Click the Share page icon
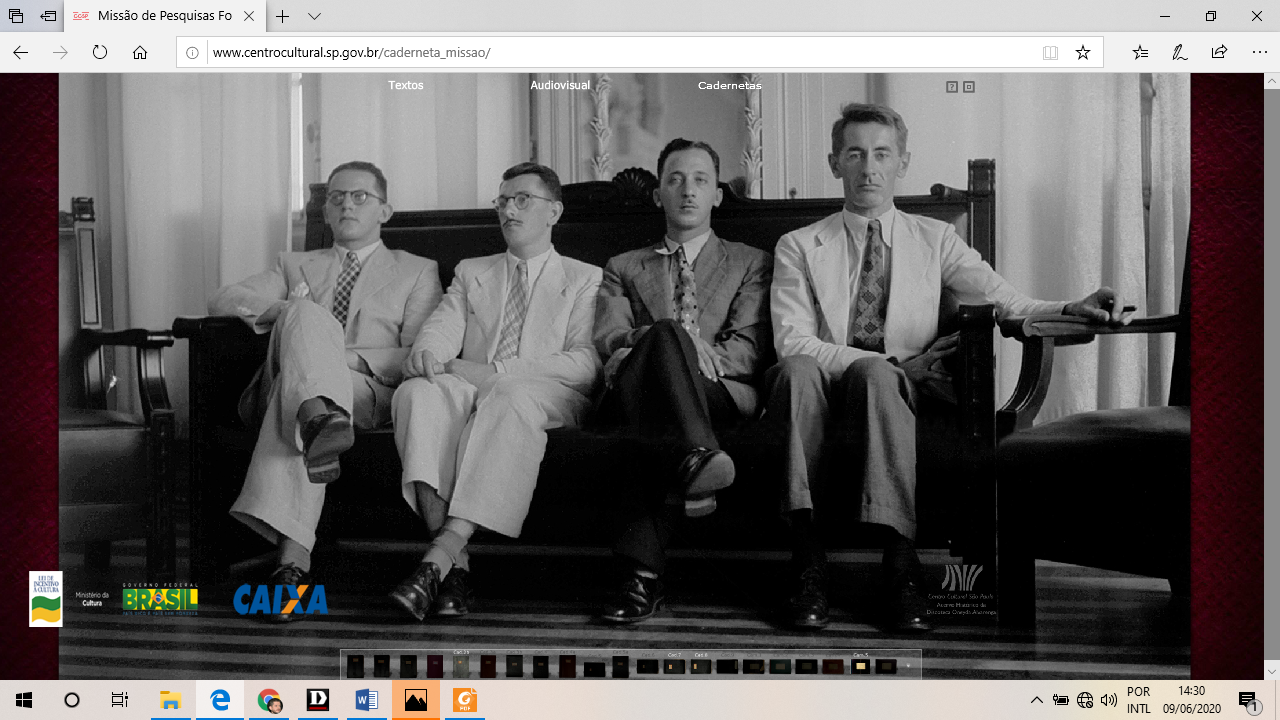Viewport: 1280px width, 720px height. pyautogui.click(x=1219, y=53)
